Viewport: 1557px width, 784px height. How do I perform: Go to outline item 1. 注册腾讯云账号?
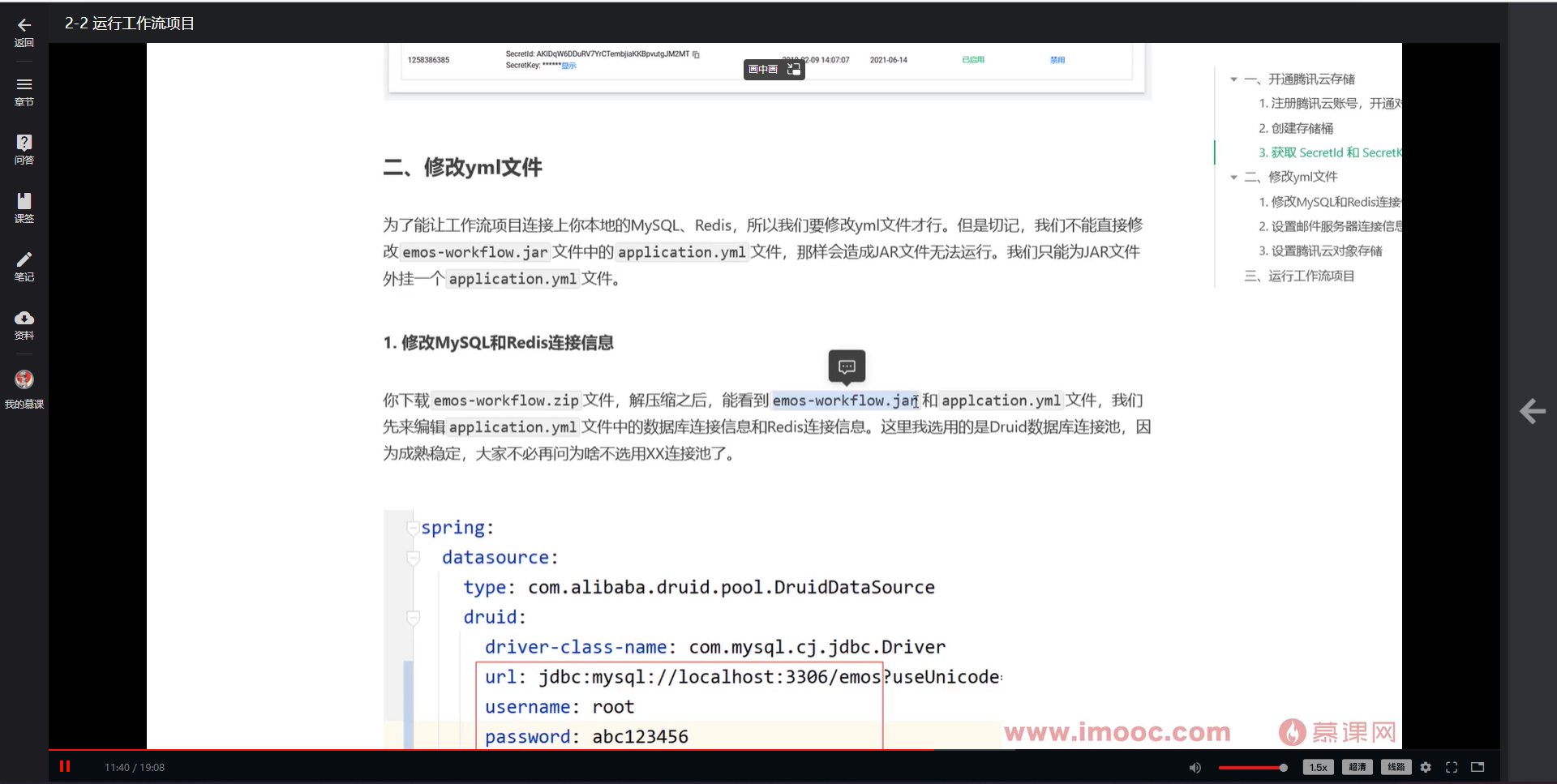(1330, 103)
